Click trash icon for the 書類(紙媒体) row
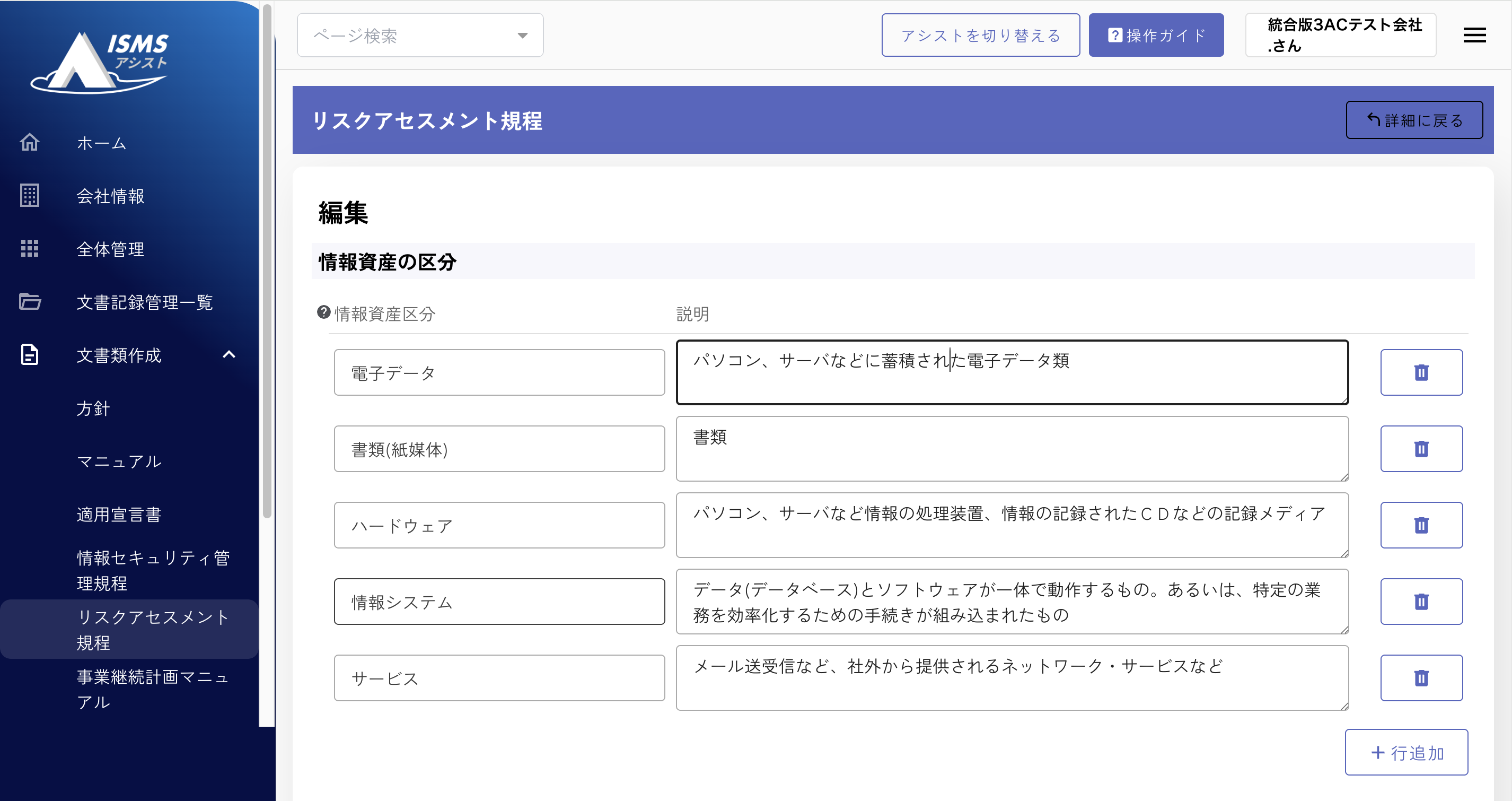Image resolution: width=1512 pixels, height=801 pixels. (x=1420, y=449)
